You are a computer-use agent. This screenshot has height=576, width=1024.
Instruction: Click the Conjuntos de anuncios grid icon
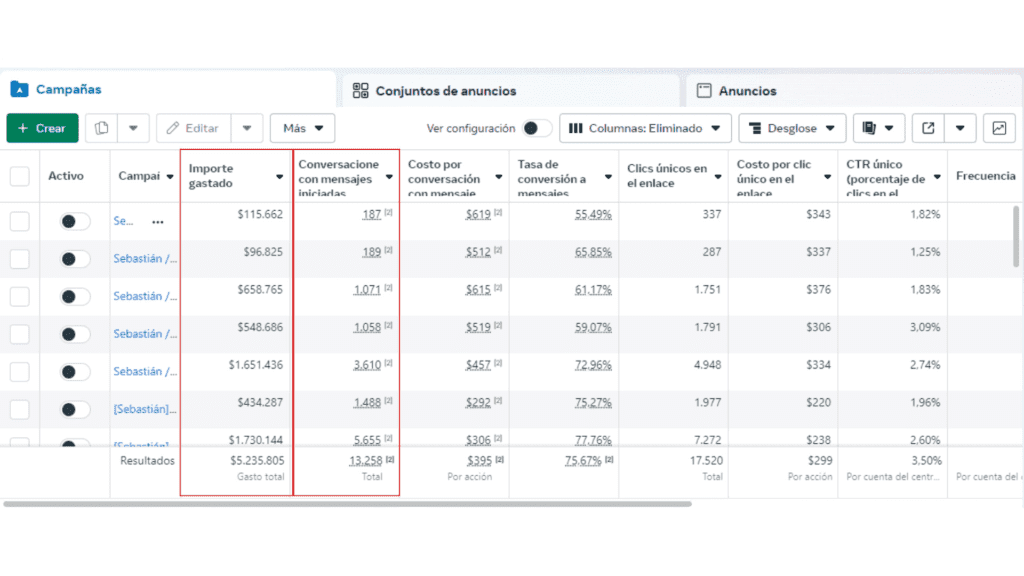coord(361,91)
